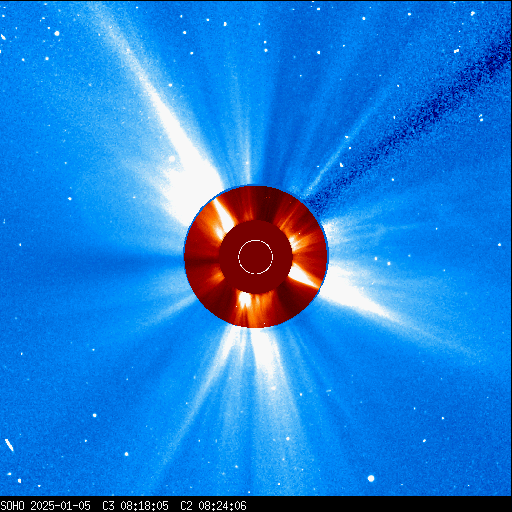Click the lower-right streamer inside the red C2 ring

tap(303, 277)
